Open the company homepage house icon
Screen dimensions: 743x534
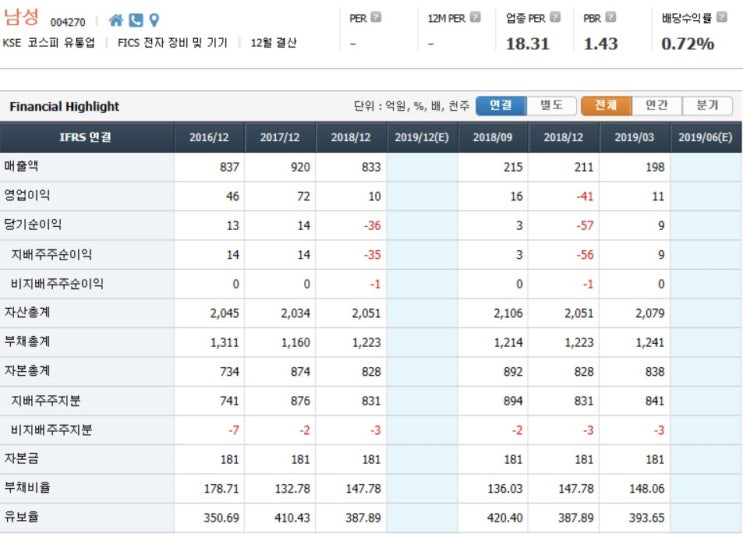116,20
